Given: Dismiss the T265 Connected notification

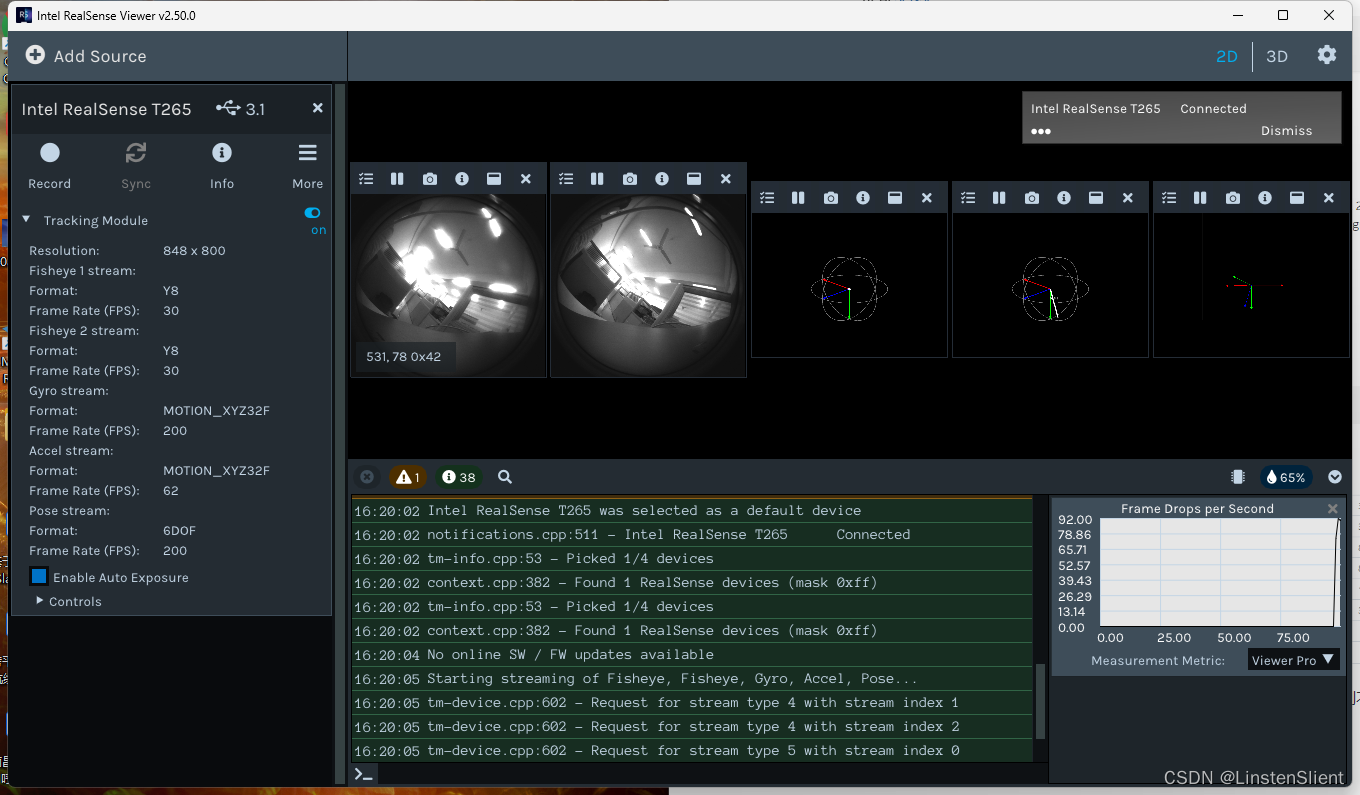Looking at the screenshot, I should 1286,131.
